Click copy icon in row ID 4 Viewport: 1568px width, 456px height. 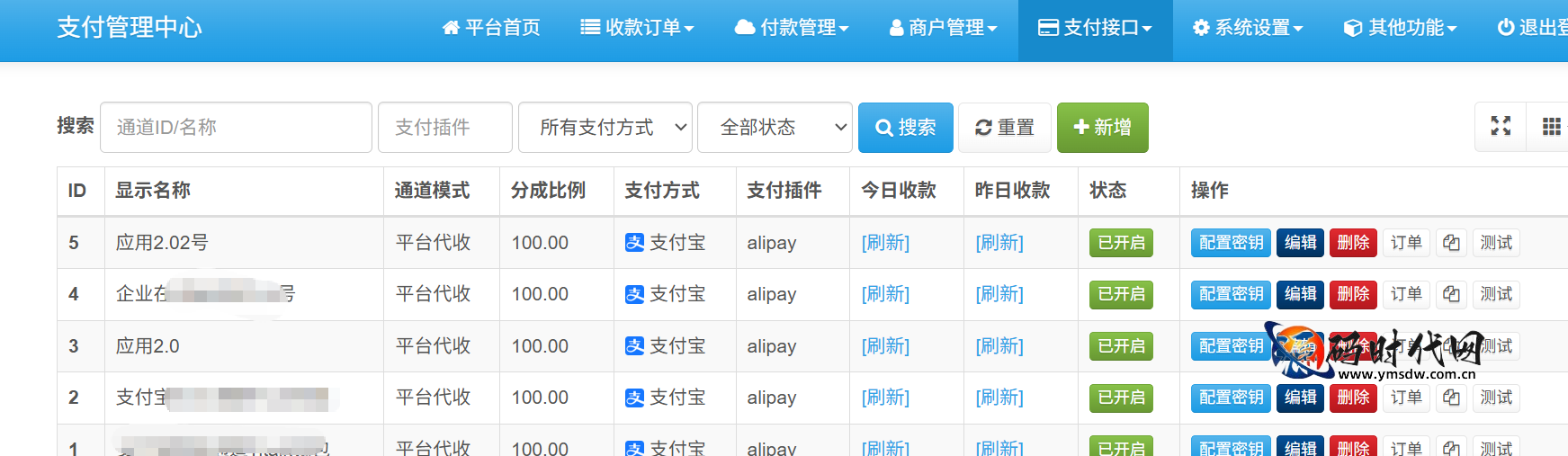coord(1451,294)
